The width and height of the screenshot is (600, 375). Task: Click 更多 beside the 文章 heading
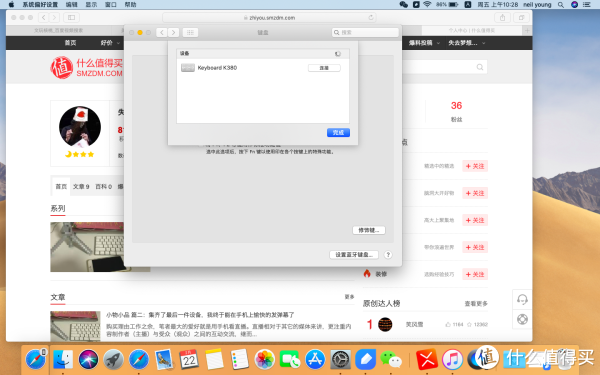click(349, 297)
